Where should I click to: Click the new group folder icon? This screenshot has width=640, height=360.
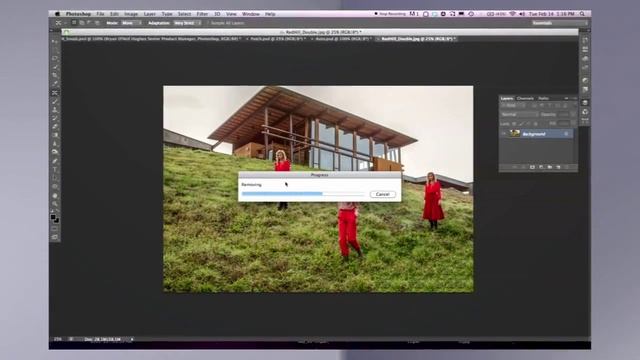(549, 167)
